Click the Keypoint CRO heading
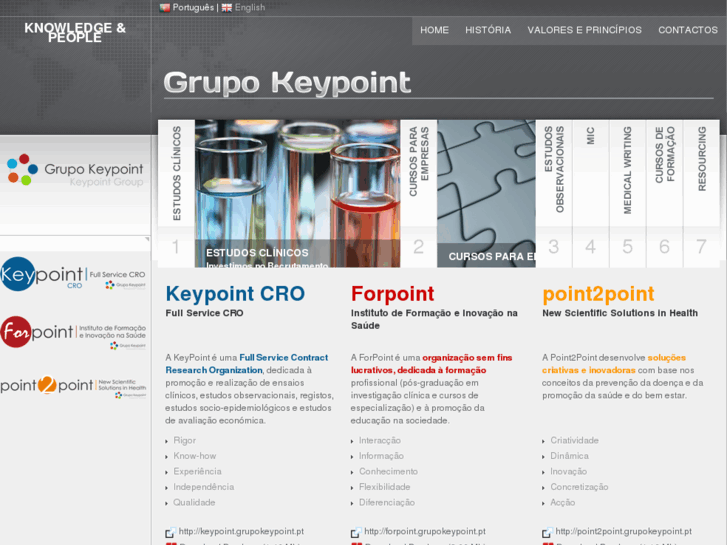This screenshot has width=727, height=545. (235, 294)
